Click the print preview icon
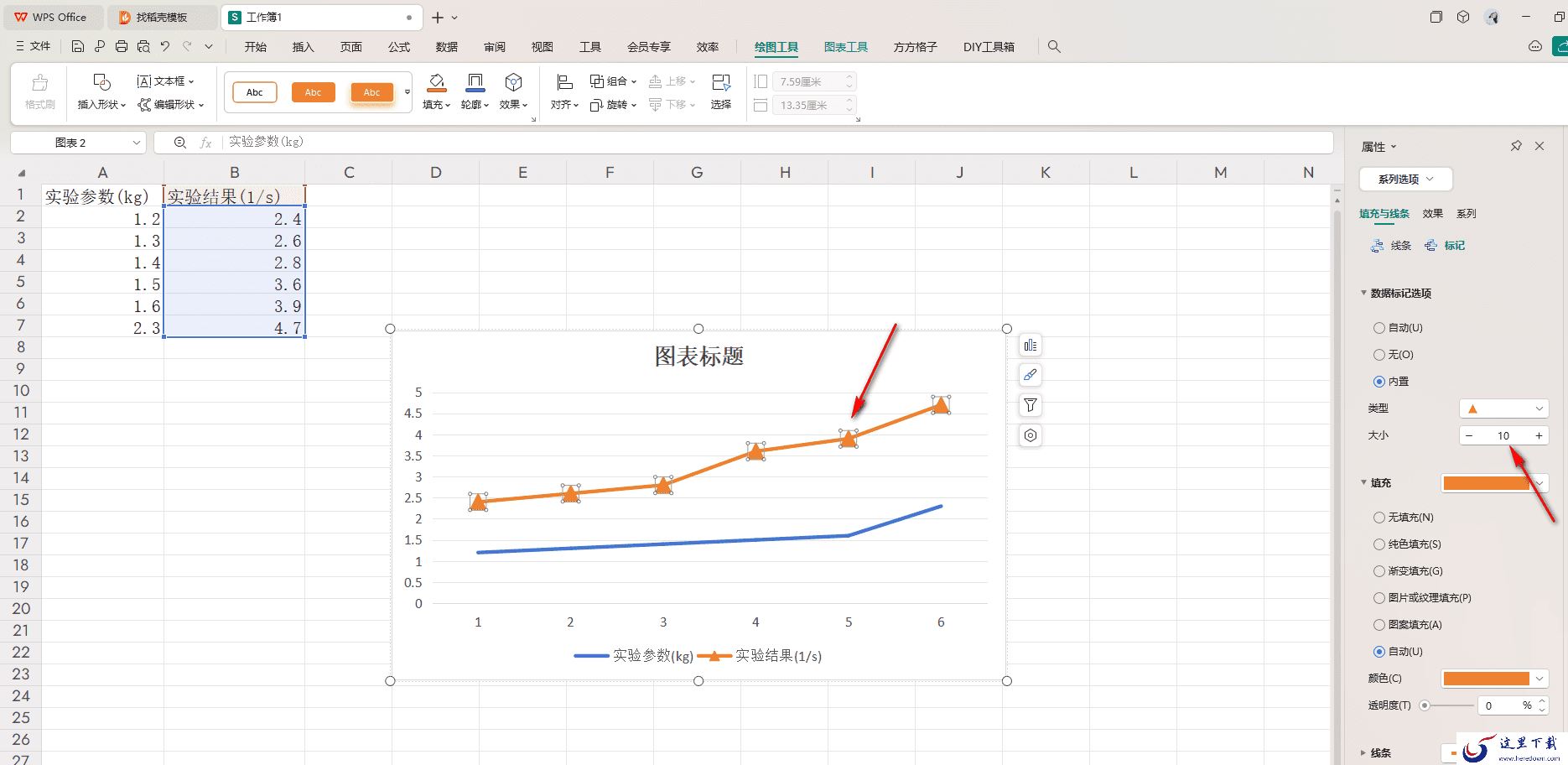 pos(143,47)
